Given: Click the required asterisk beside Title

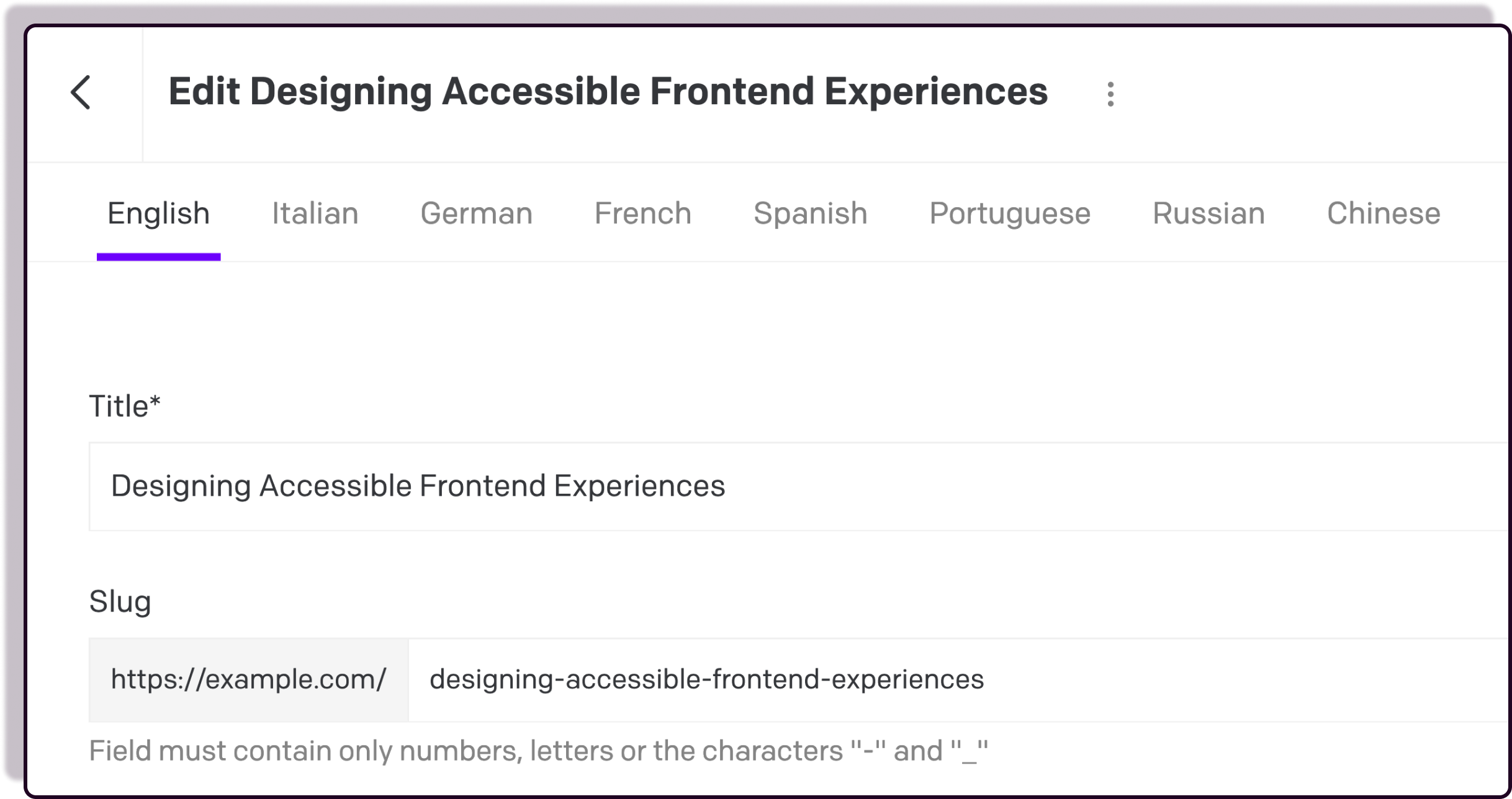Looking at the screenshot, I should coord(155,401).
